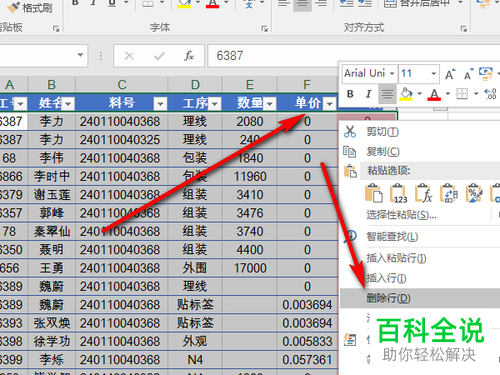Choose Paste Values (123) icon
Image resolution: width=500 pixels, height=375 pixels.
tap(399, 193)
